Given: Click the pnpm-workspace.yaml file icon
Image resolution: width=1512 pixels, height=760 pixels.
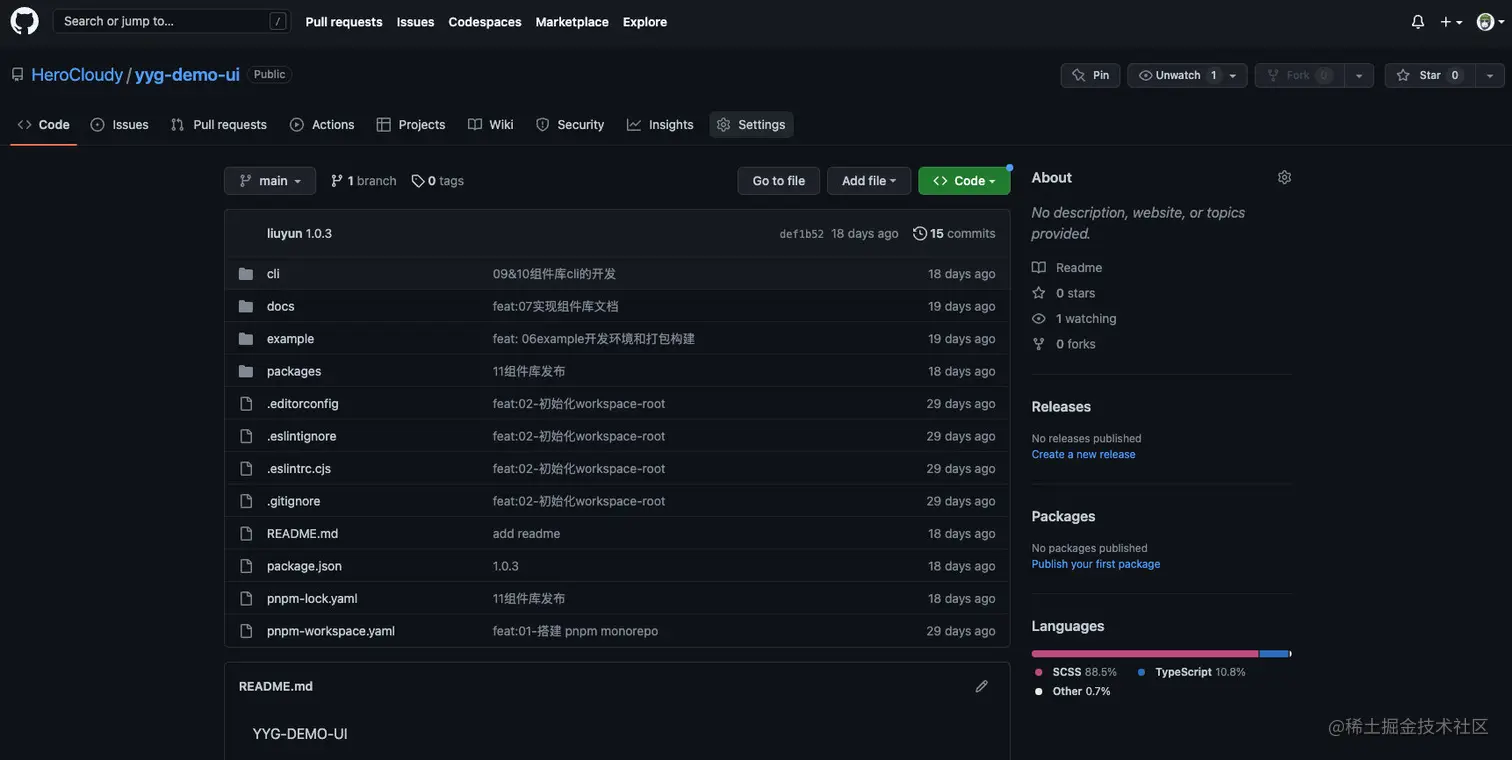Looking at the screenshot, I should click(x=246, y=631).
